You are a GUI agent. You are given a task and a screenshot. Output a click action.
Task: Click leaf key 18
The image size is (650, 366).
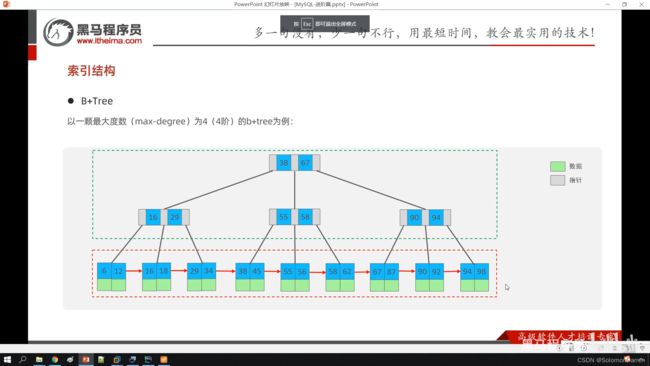(164, 271)
